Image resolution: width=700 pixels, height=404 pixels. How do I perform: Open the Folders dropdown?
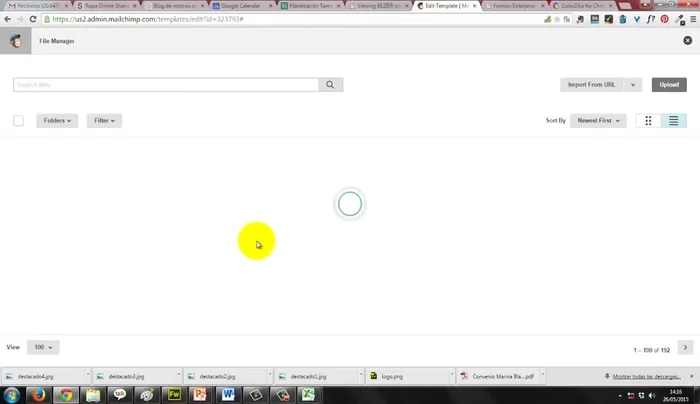click(x=57, y=121)
